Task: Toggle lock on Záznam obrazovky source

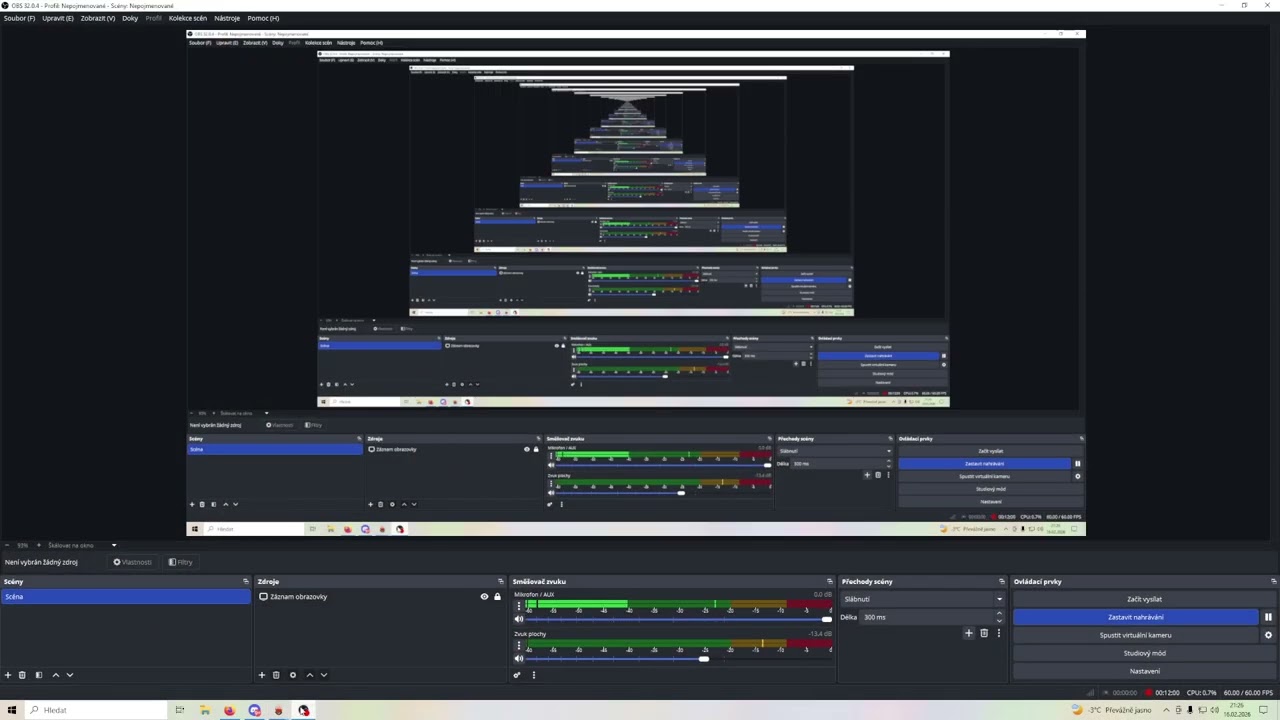Action: tap(497, 597)
